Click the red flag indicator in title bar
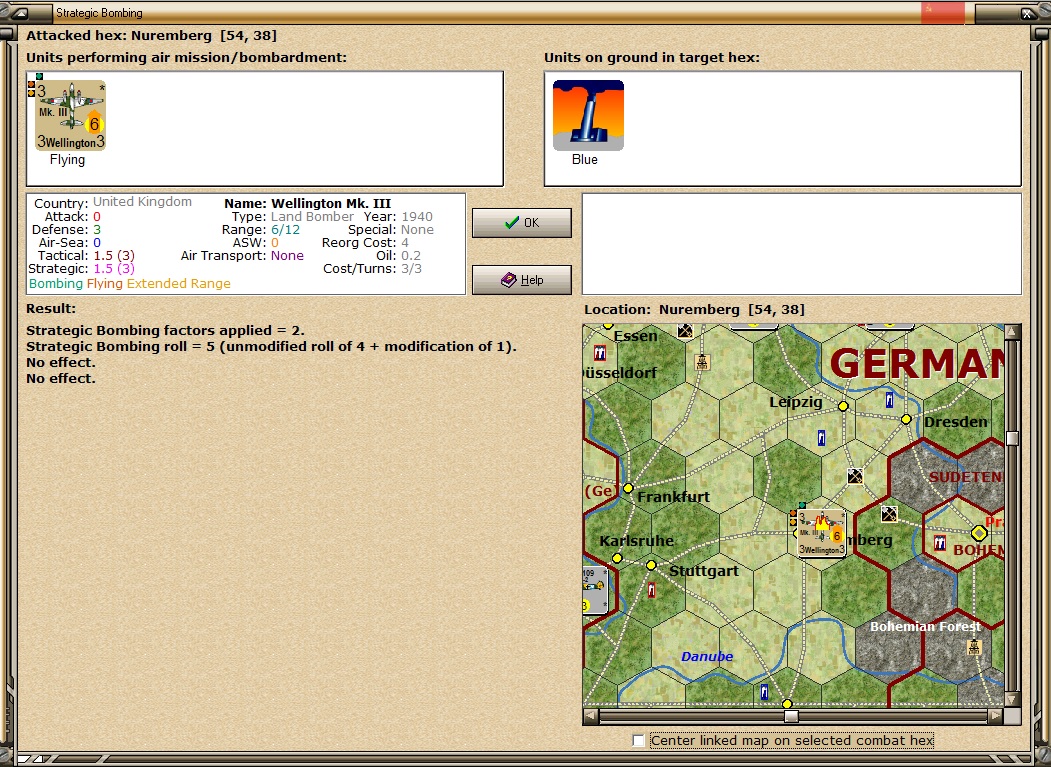The width and height of the screenshot is (1051, 767). coord(942,13)
